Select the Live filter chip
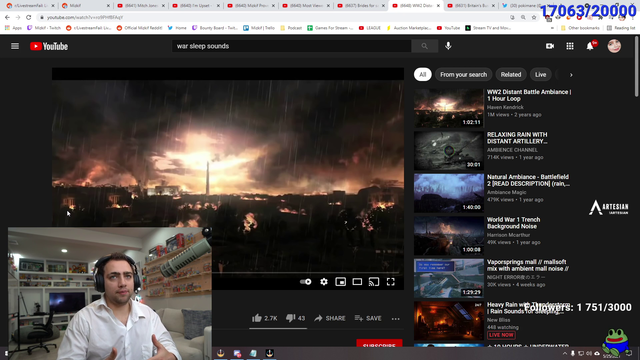 [x=540, y=74]
